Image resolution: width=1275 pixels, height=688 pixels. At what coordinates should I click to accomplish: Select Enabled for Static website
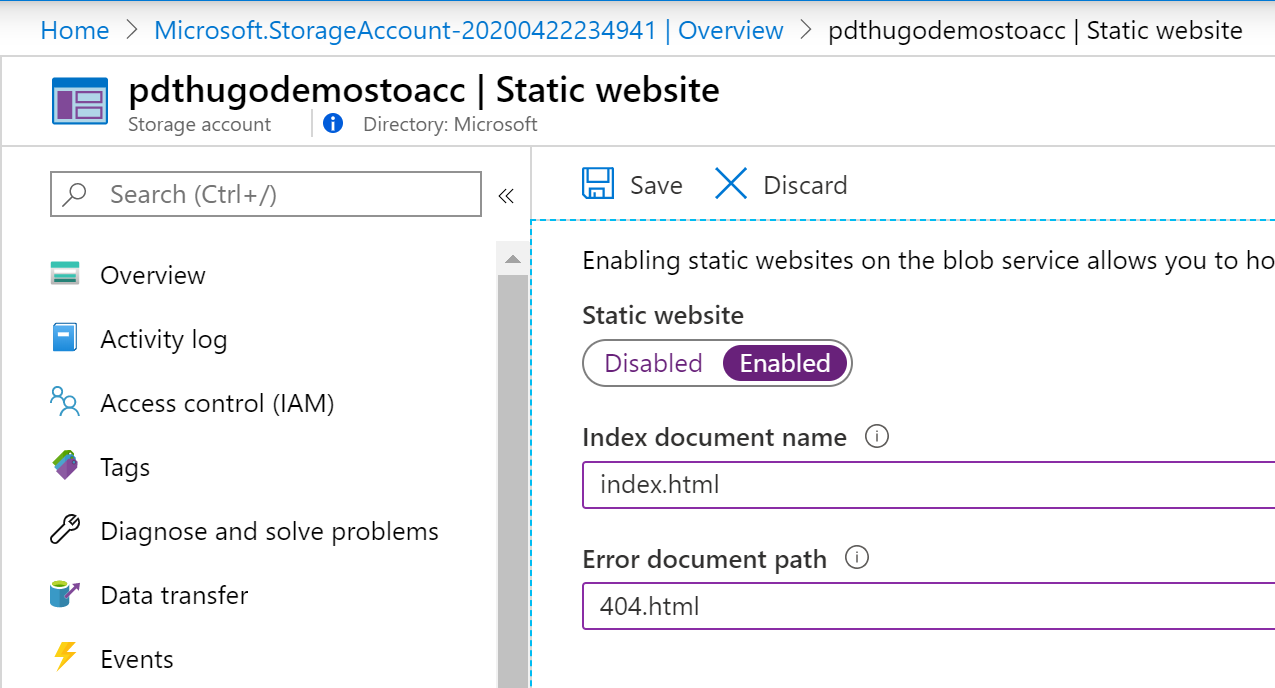[x=785, y=363]
